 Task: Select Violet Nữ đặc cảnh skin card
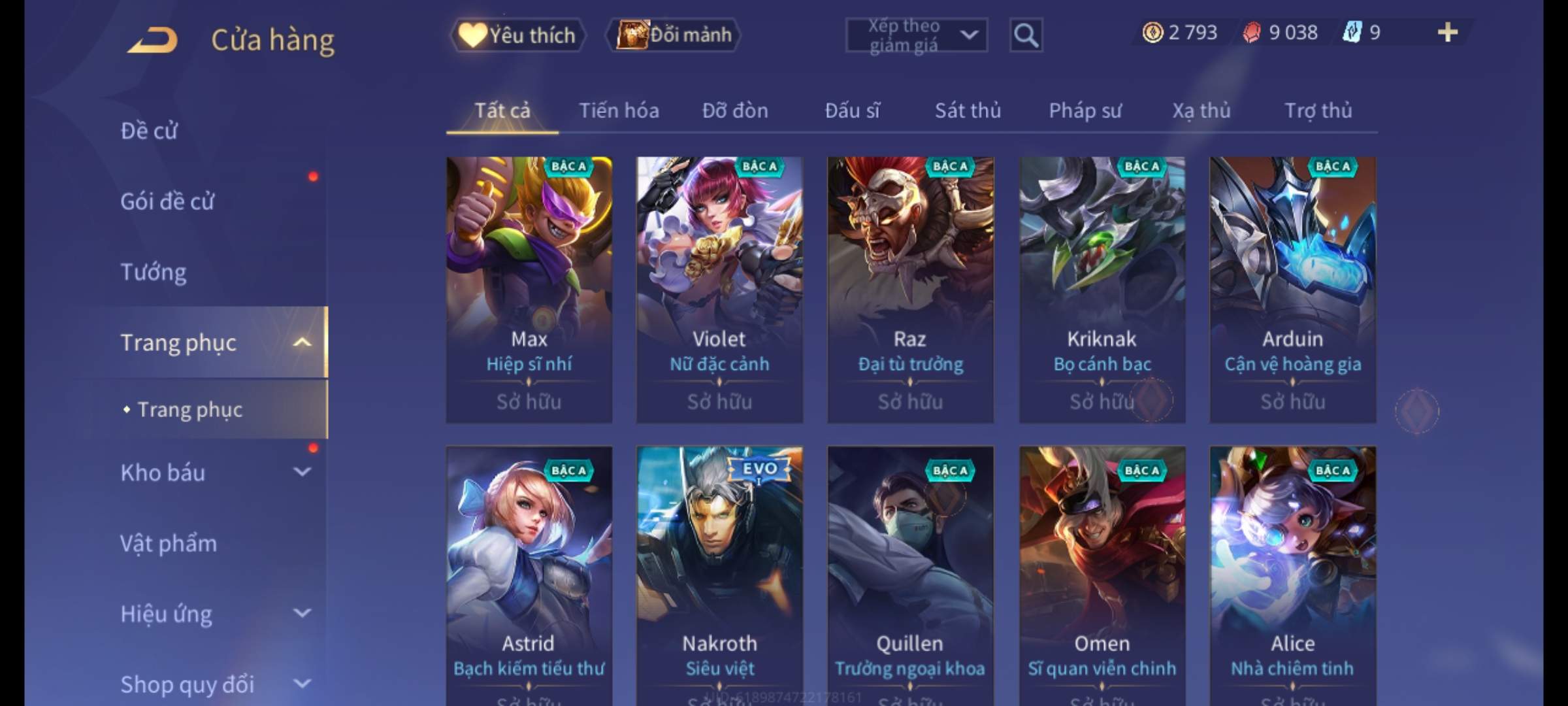(719, 290)
